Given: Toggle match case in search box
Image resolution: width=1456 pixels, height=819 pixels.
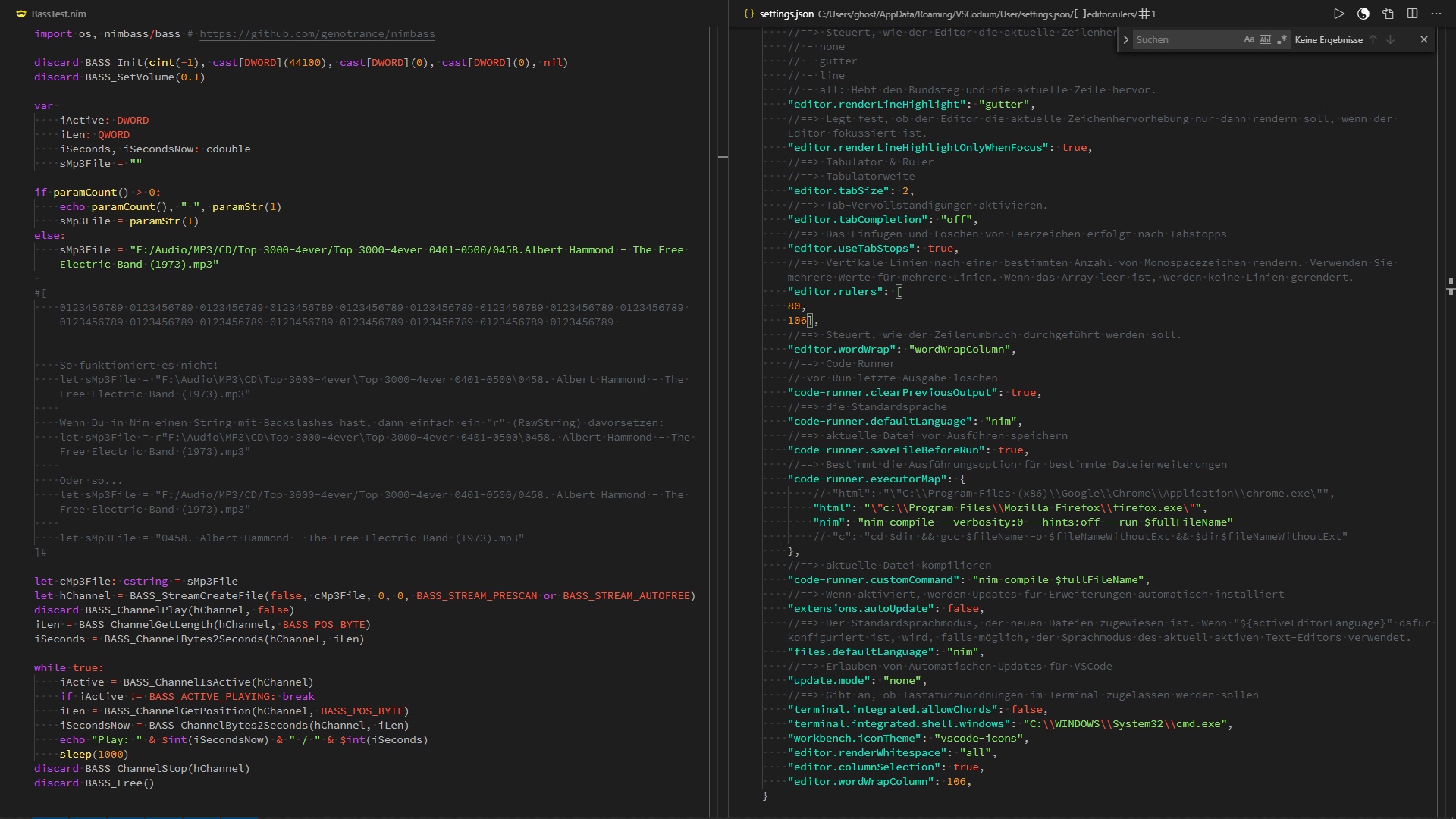Looking at the screenshot, I should (x=1249, y=39).
